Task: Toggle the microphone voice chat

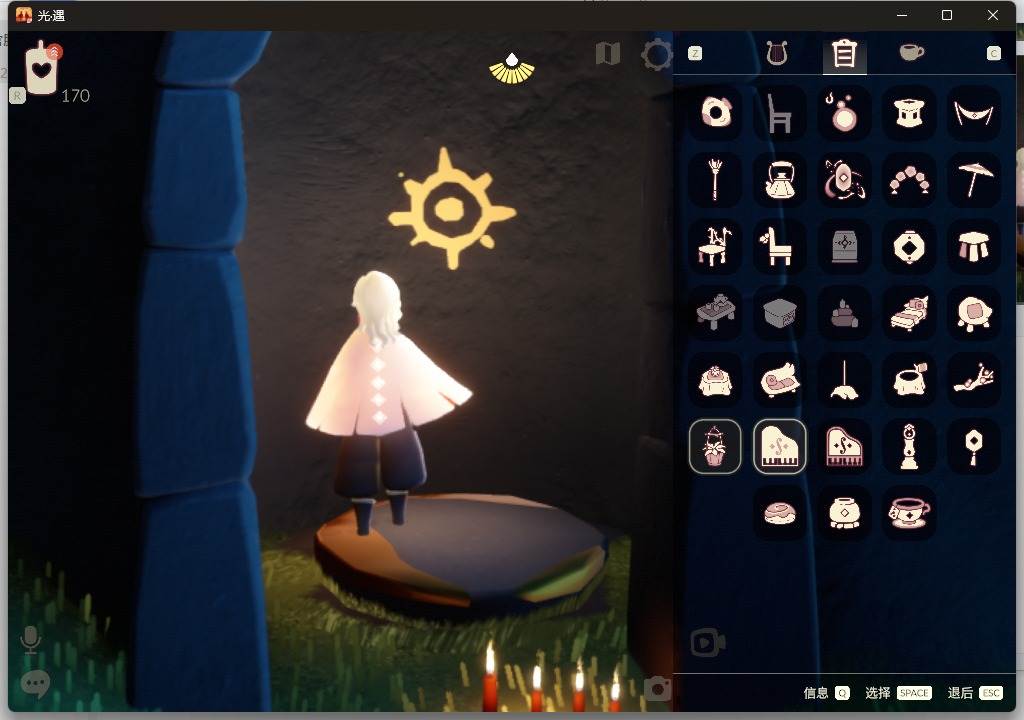Action: pos(31,640)
